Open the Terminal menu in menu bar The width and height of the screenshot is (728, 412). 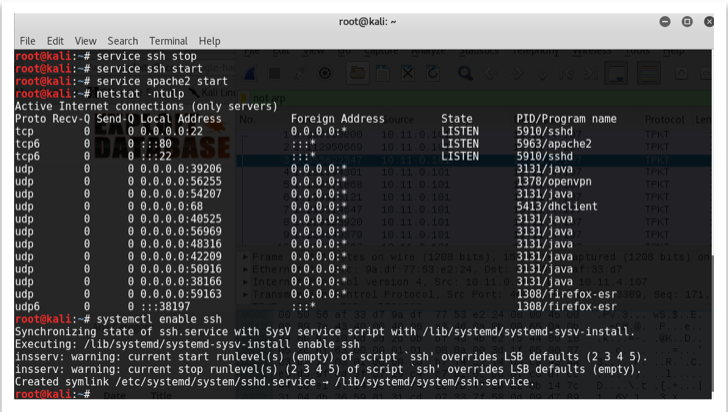click(x=168, y=41)
